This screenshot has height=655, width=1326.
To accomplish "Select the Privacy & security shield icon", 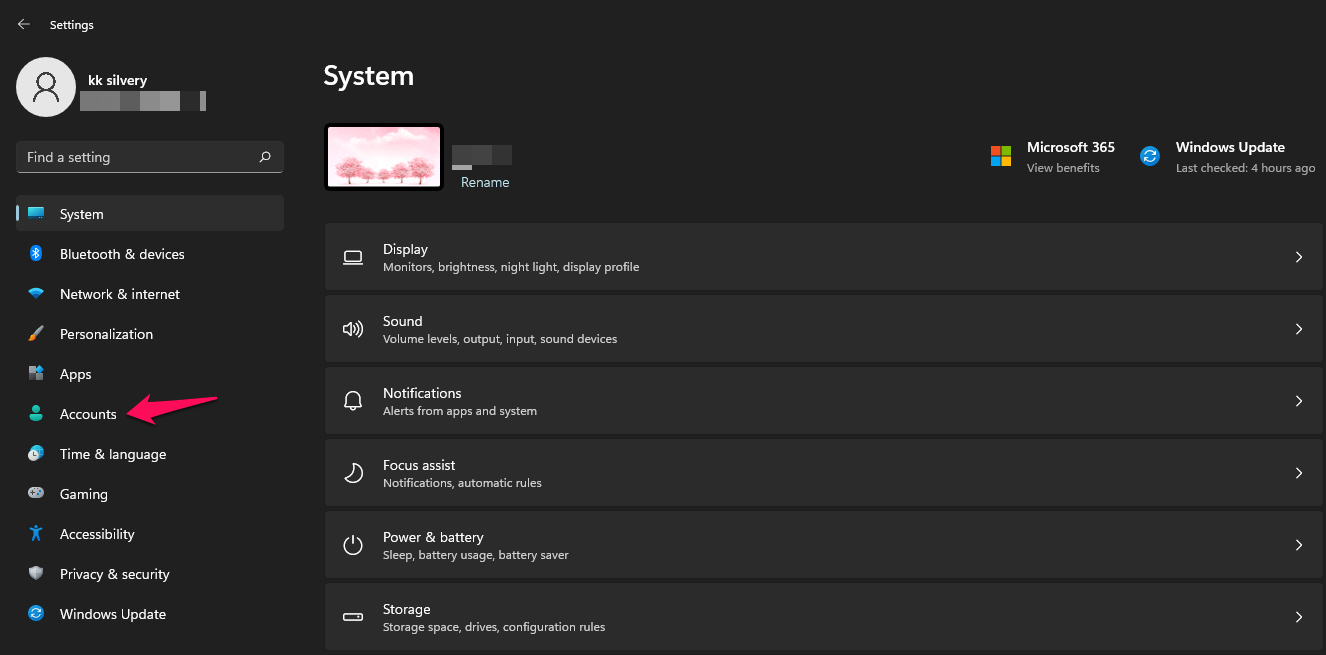I will click(x=36, y=574).
